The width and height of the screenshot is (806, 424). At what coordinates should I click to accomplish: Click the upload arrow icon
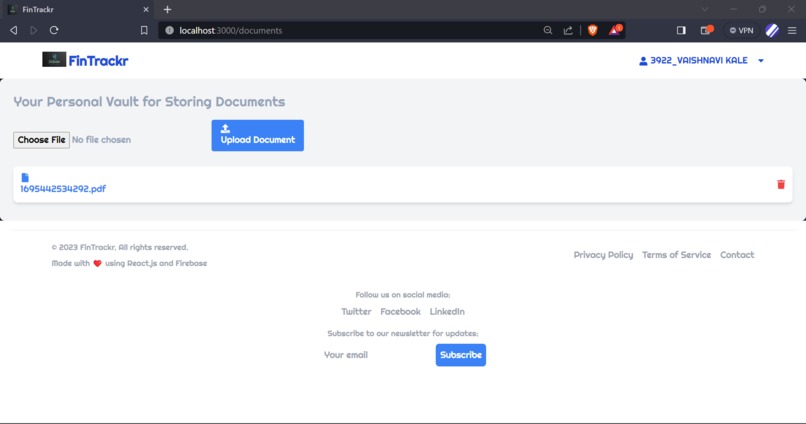tap(225, 128)
